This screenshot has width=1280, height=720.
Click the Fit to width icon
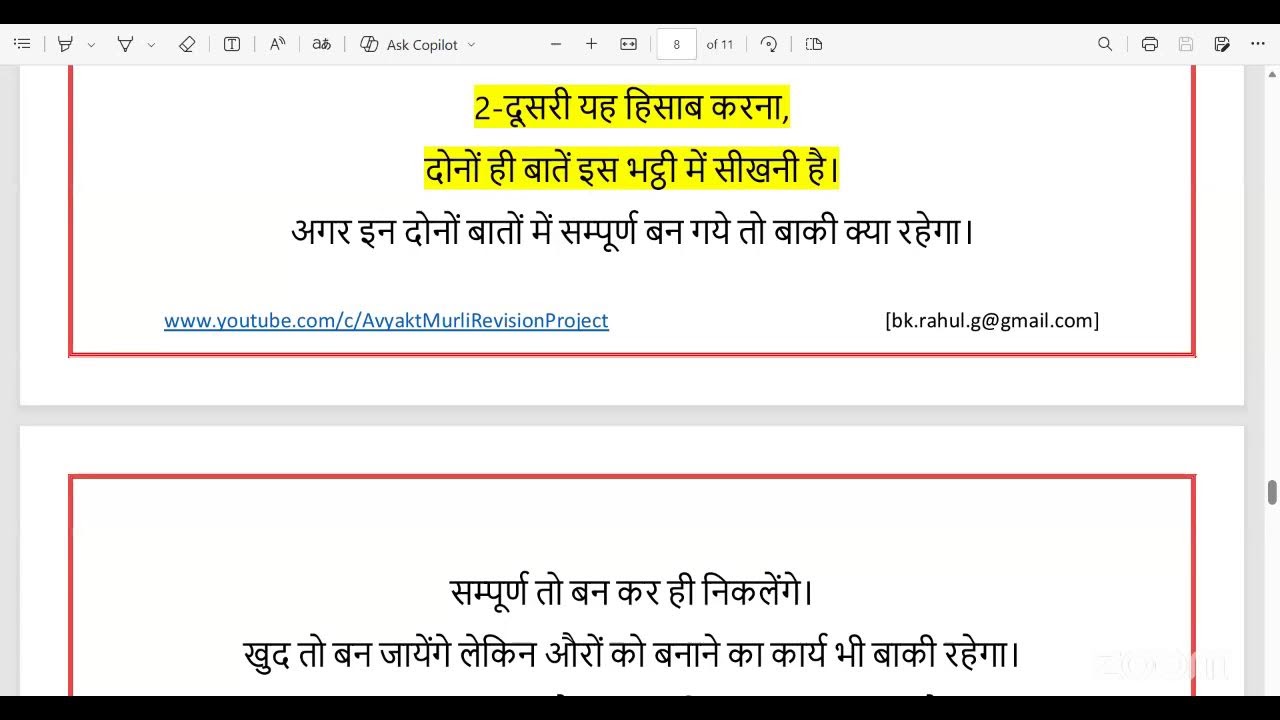click(628, 44)
